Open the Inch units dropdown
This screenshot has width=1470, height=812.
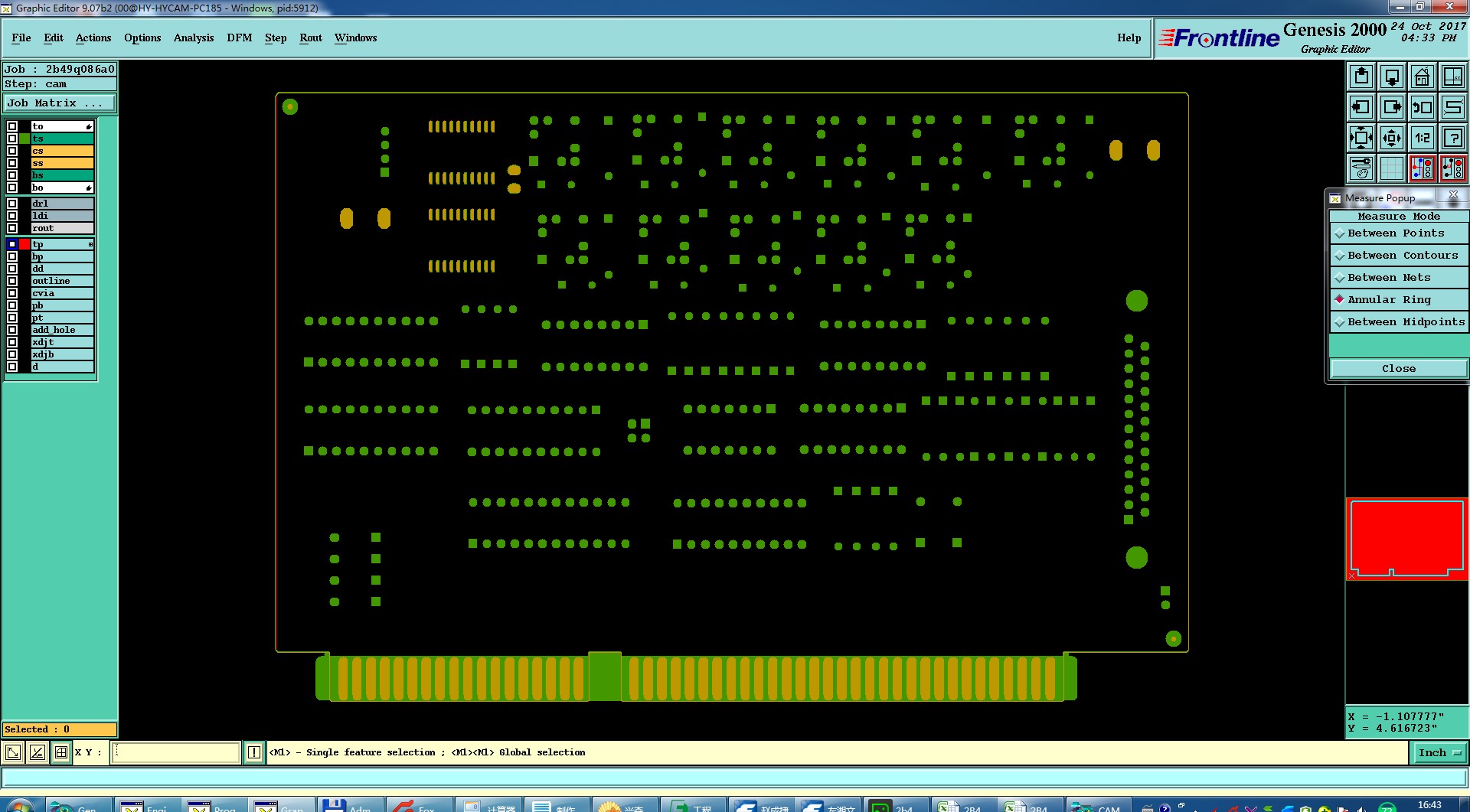[1439, 753]
